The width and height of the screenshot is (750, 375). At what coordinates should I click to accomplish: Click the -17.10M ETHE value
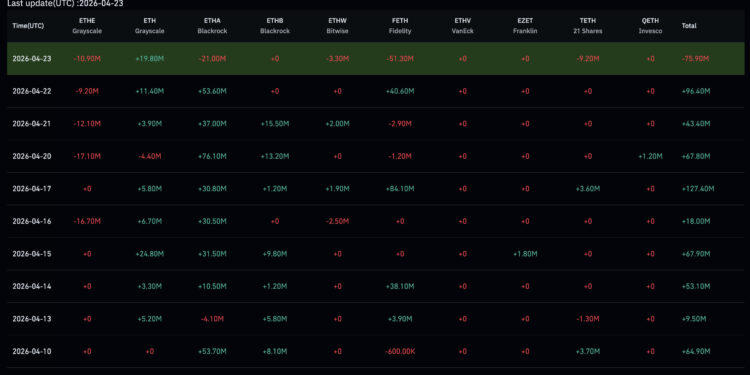(87, 156)
